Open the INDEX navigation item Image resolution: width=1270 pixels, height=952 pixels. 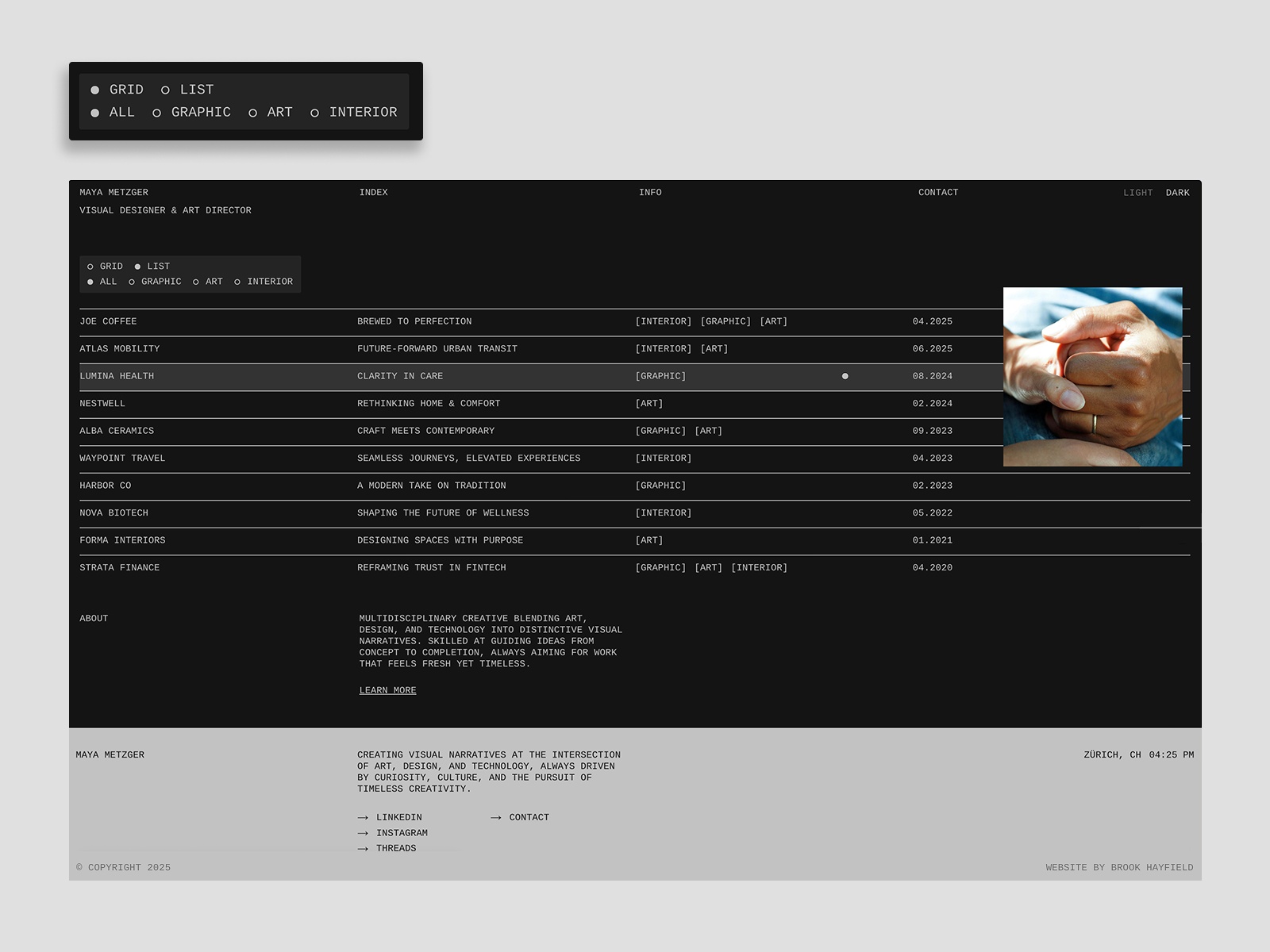373,192
